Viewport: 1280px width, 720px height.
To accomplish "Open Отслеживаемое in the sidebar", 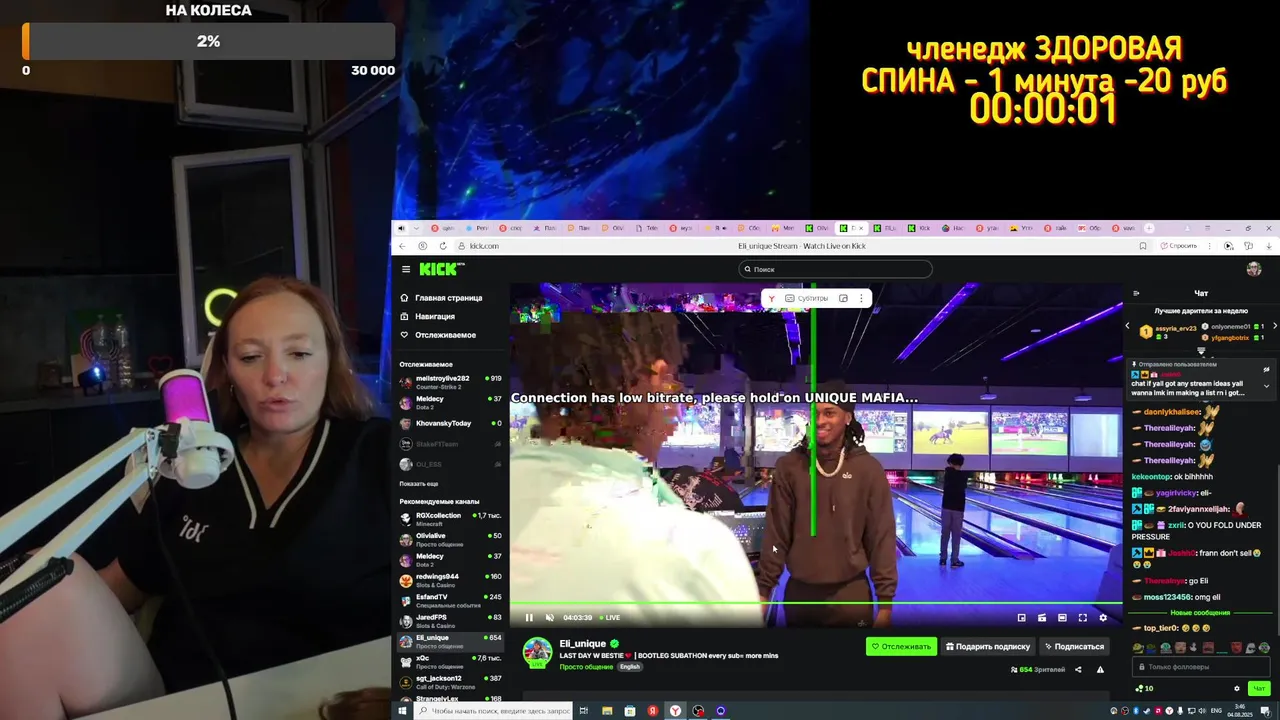I will [438, 335].
